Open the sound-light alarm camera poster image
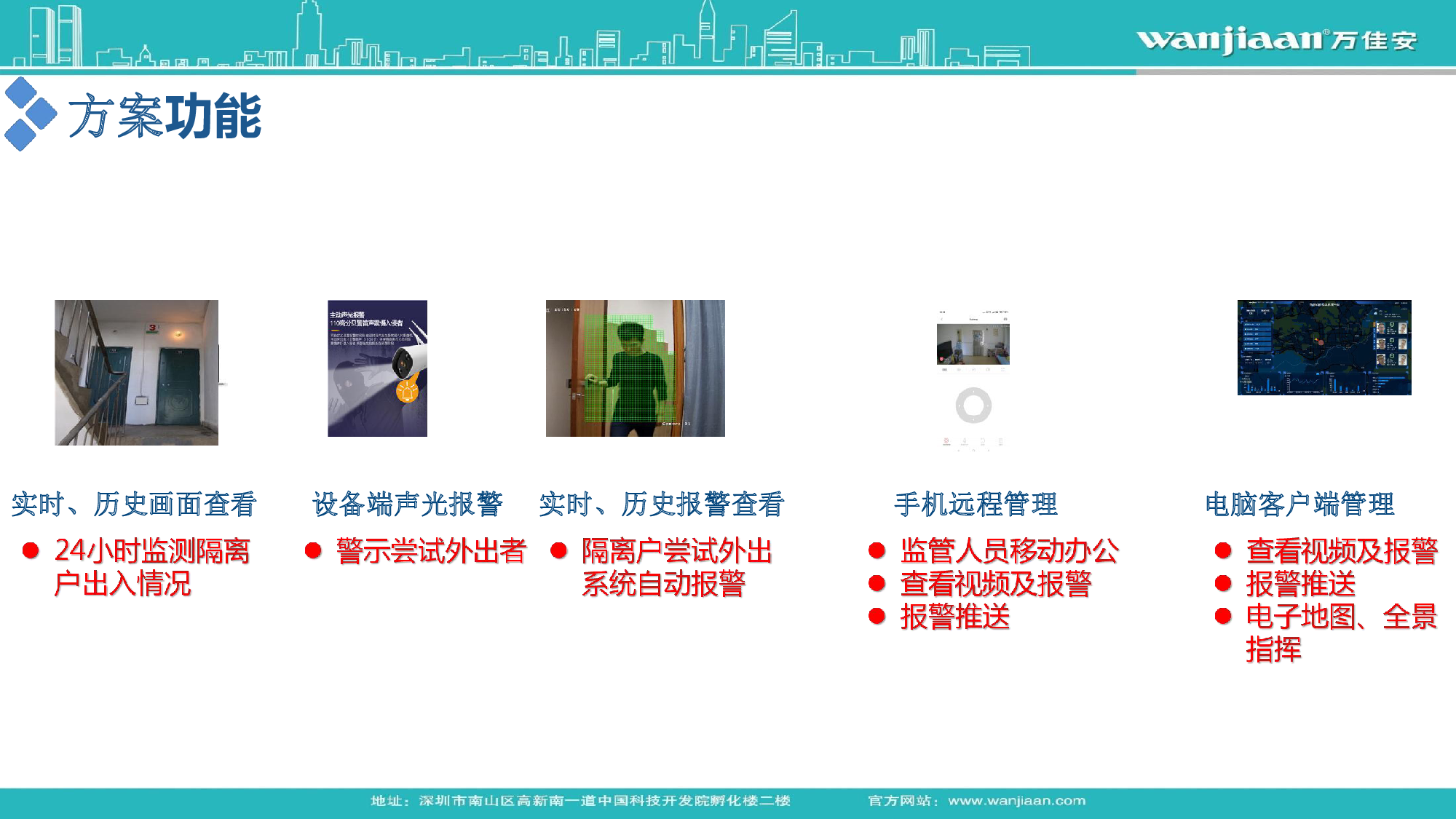The image size is (1456, 819). pos(377,368)
